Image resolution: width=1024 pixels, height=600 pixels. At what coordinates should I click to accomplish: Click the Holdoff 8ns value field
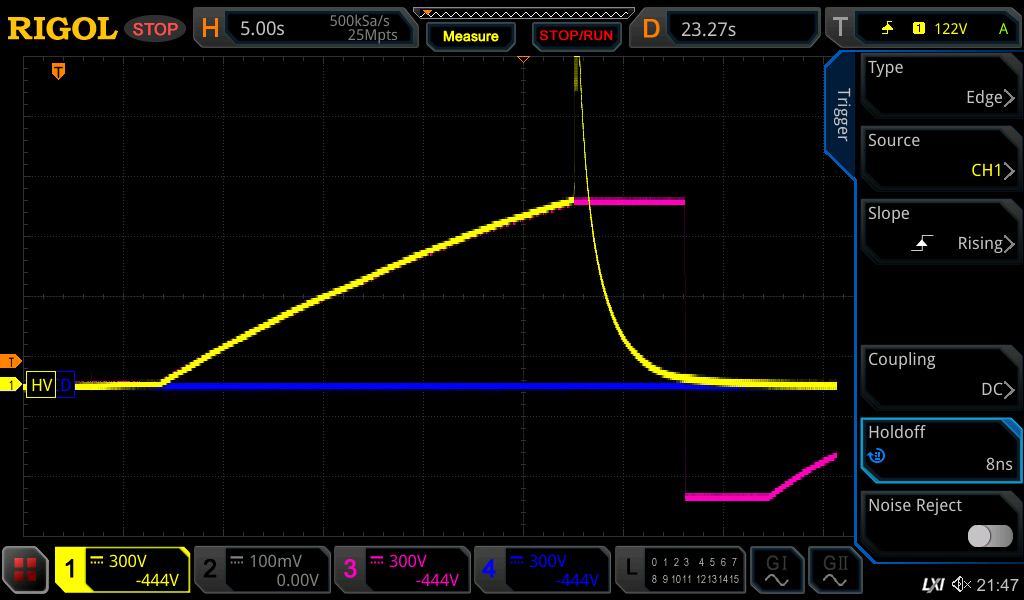pyautogui.click(x=940, y=448)
